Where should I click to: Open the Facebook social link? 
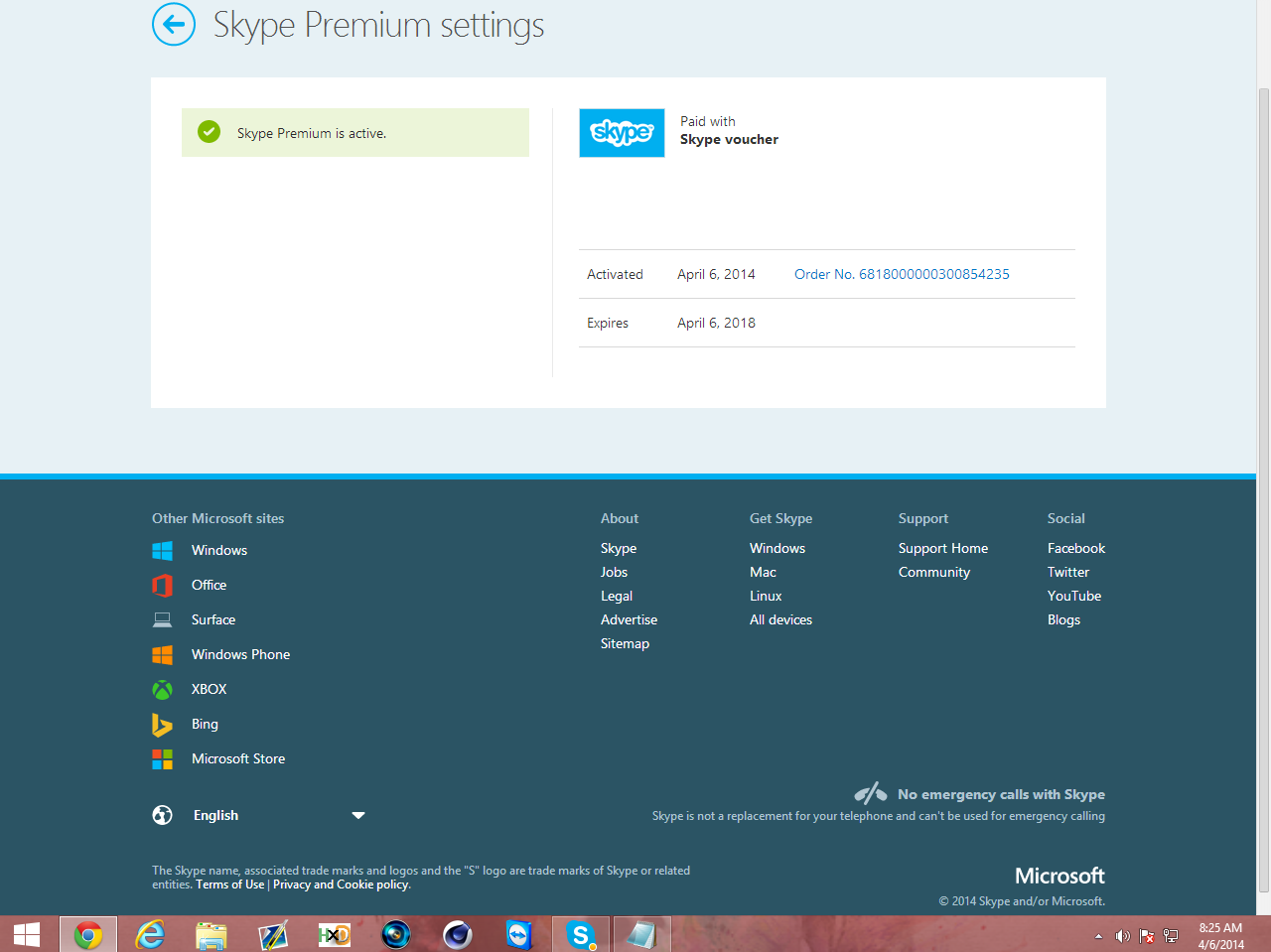tap(1076, 548)
